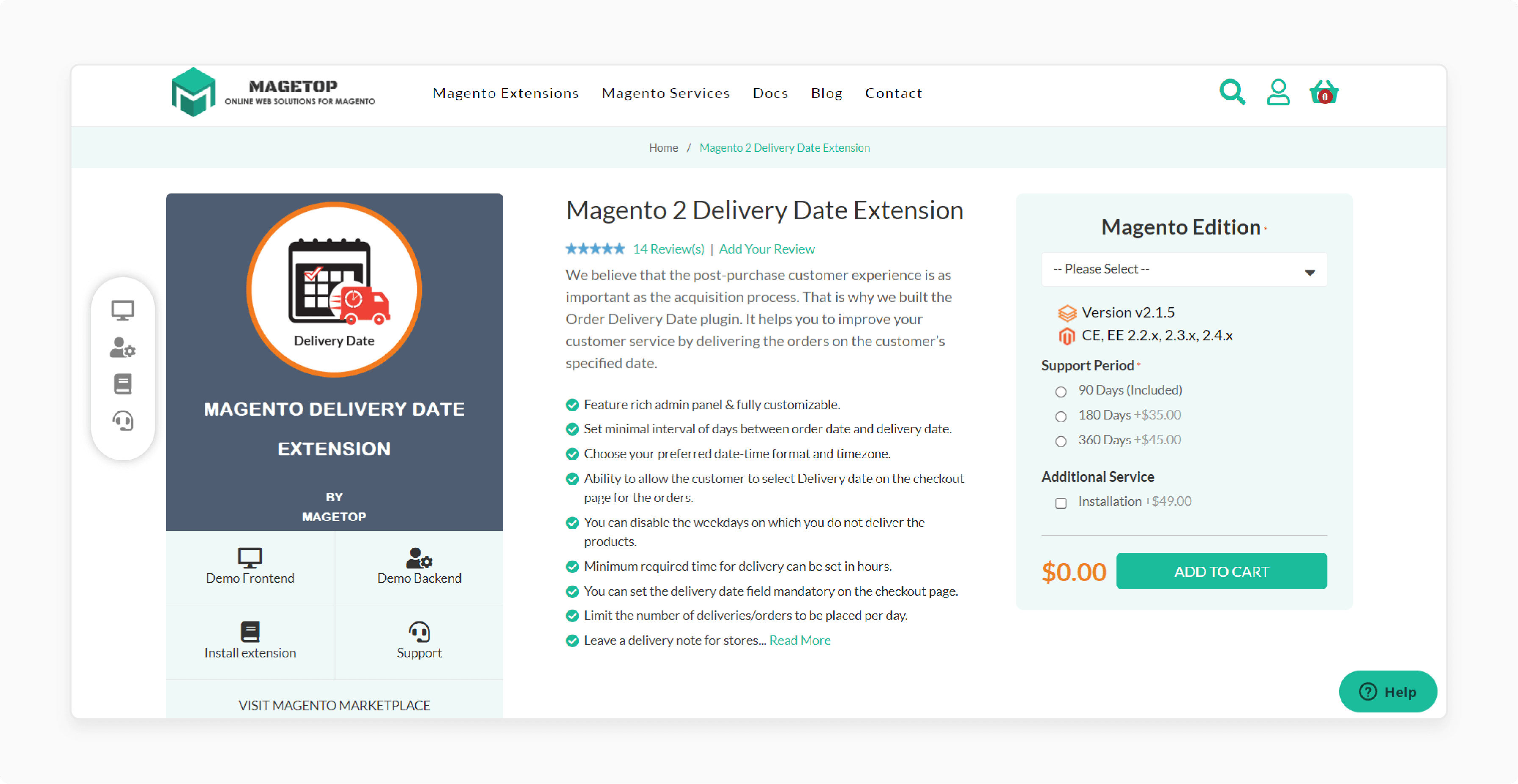The image size is (1518, 784).
Task: Click the floating sidebar admin gear icon
Action: 122,348
